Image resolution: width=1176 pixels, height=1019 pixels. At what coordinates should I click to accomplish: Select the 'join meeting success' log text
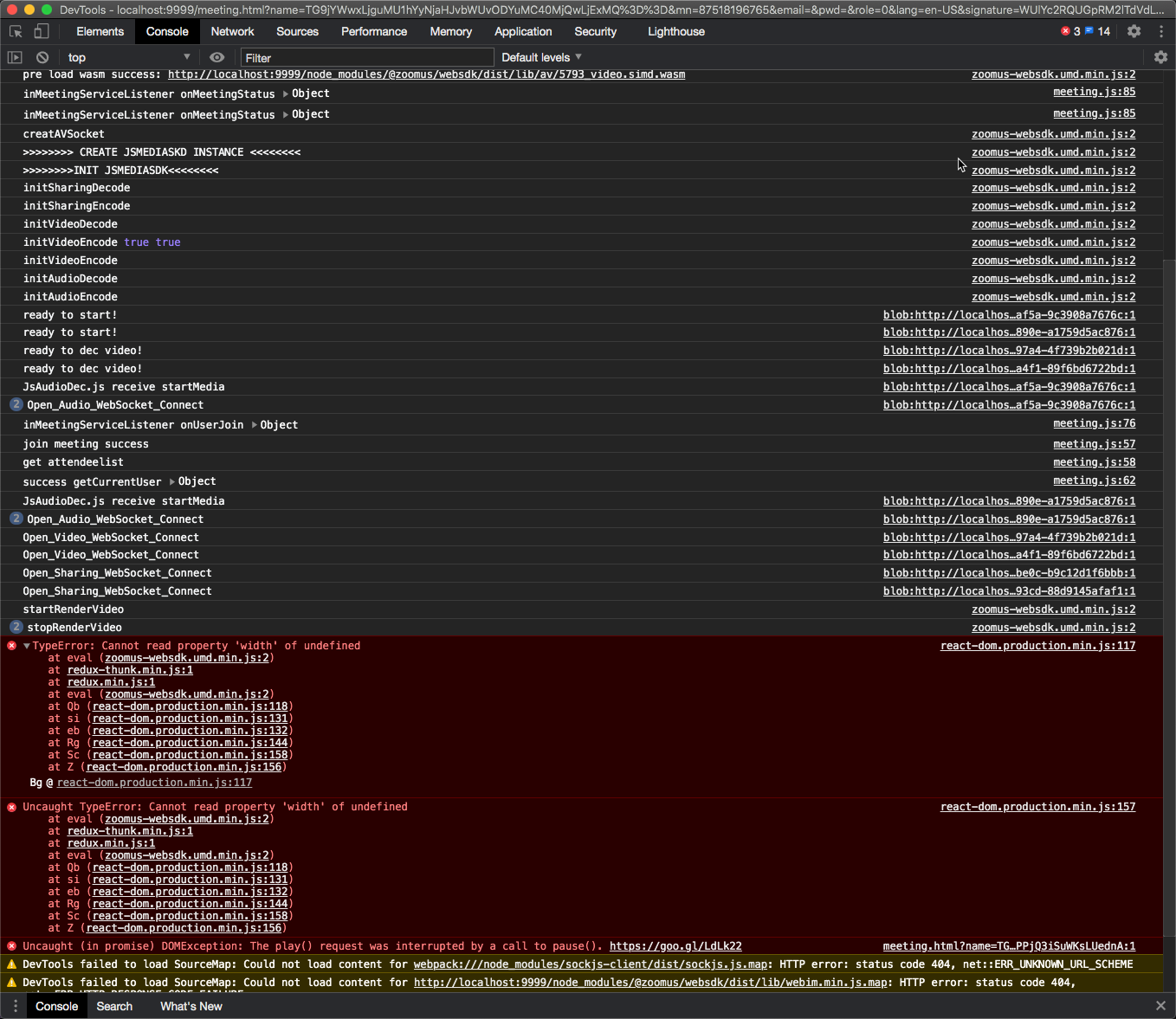pyautogui.click(x=86, y=444)
